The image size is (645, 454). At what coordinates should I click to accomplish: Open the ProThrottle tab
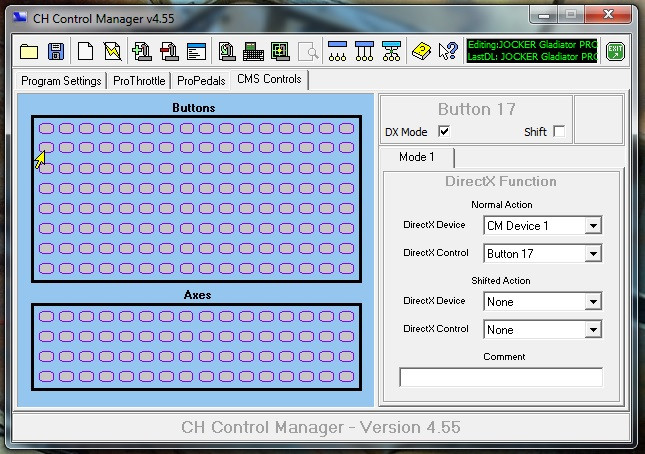(x=139, y=80)
